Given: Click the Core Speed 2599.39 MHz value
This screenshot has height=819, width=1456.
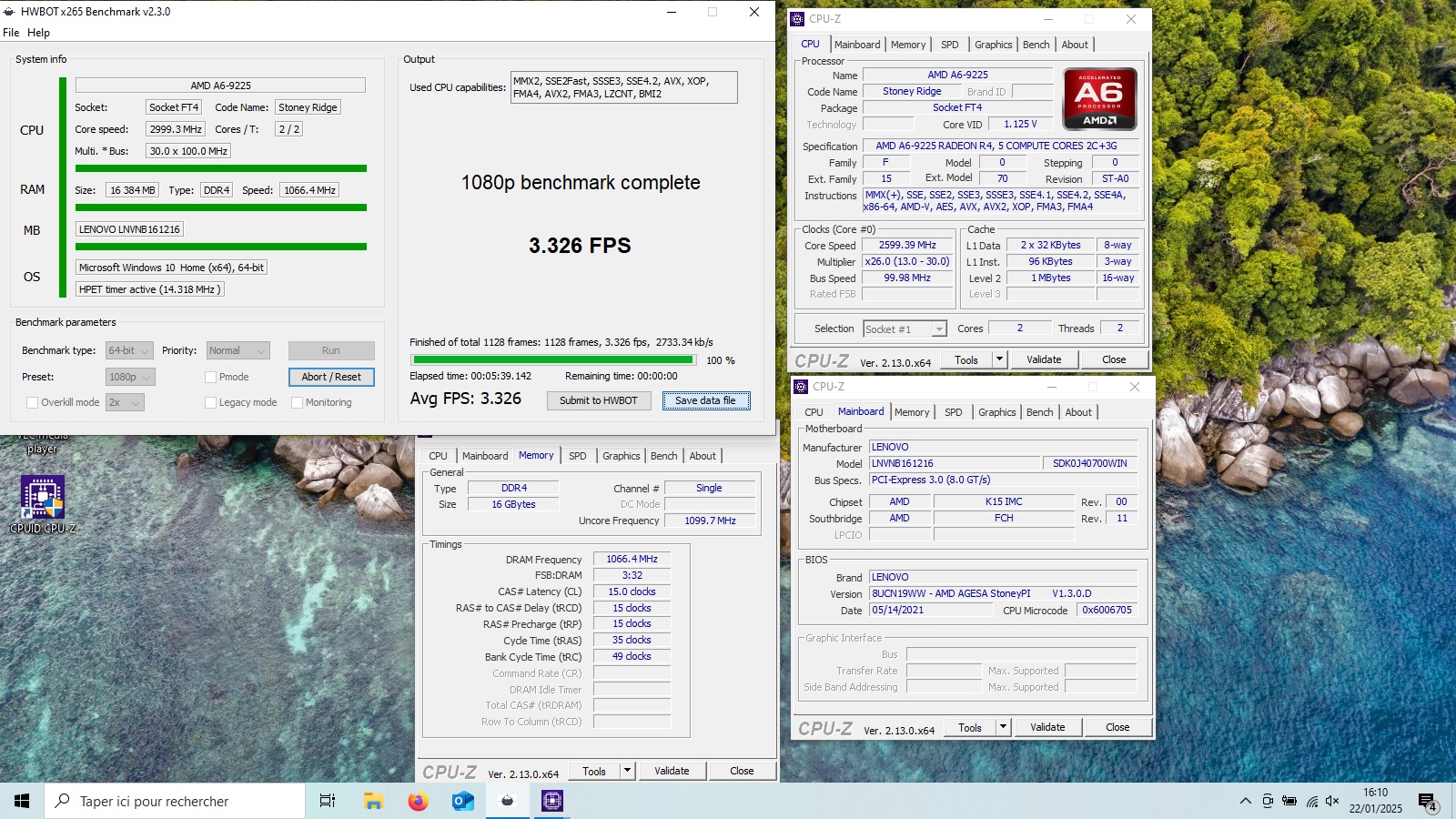Looking at the screenshot, I should 907,246.
